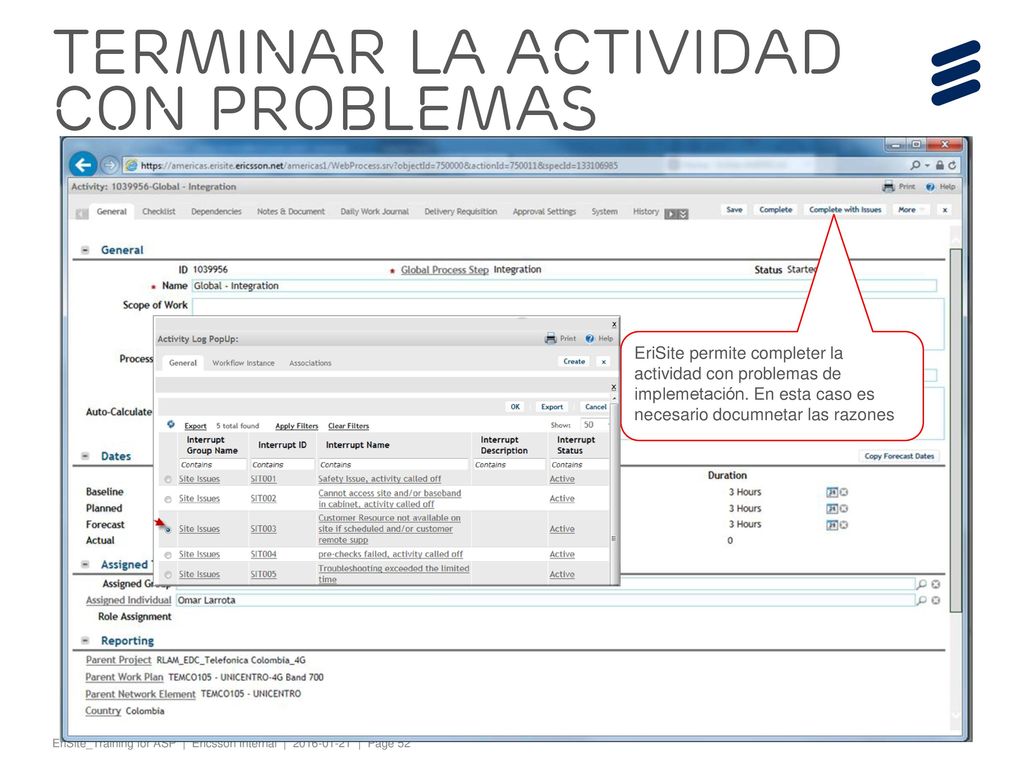1024x768 pixels.
Task: Open calendar icon on Forecast duration row
Action: coord(832,525)
